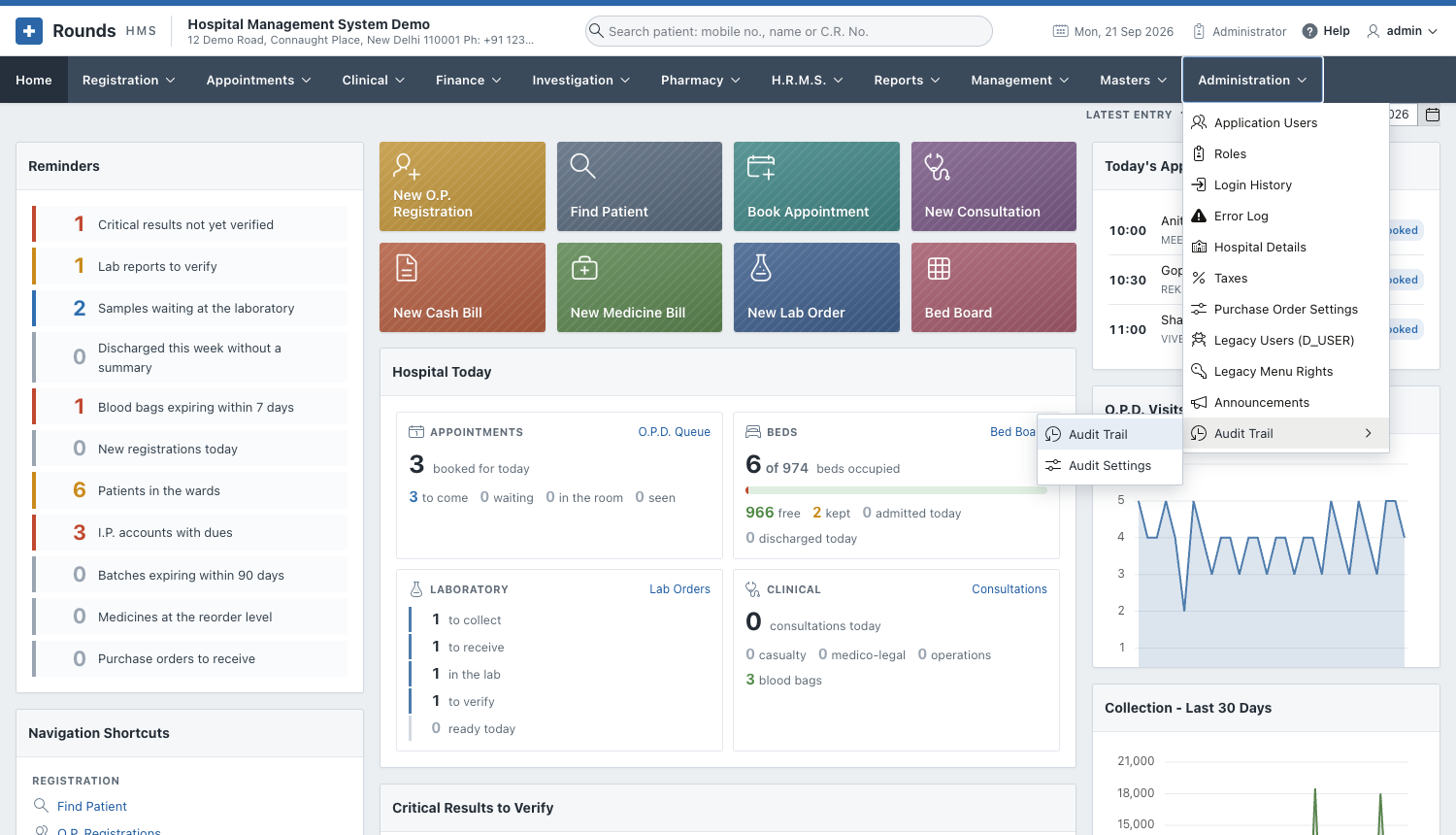The height and width of the screenshot is (835, 1456).
Task: Open the O.P.D. Queue link
Action: tap(674, 431)
